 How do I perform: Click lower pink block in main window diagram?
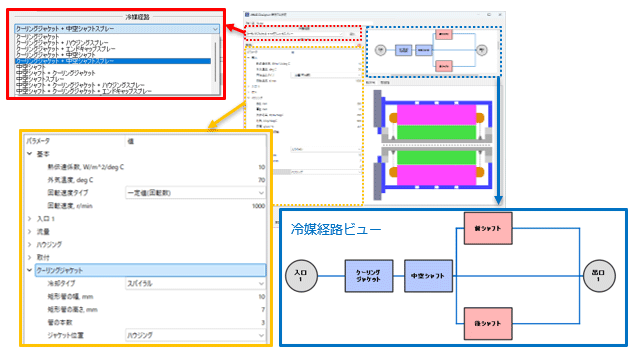pos(444,66)
